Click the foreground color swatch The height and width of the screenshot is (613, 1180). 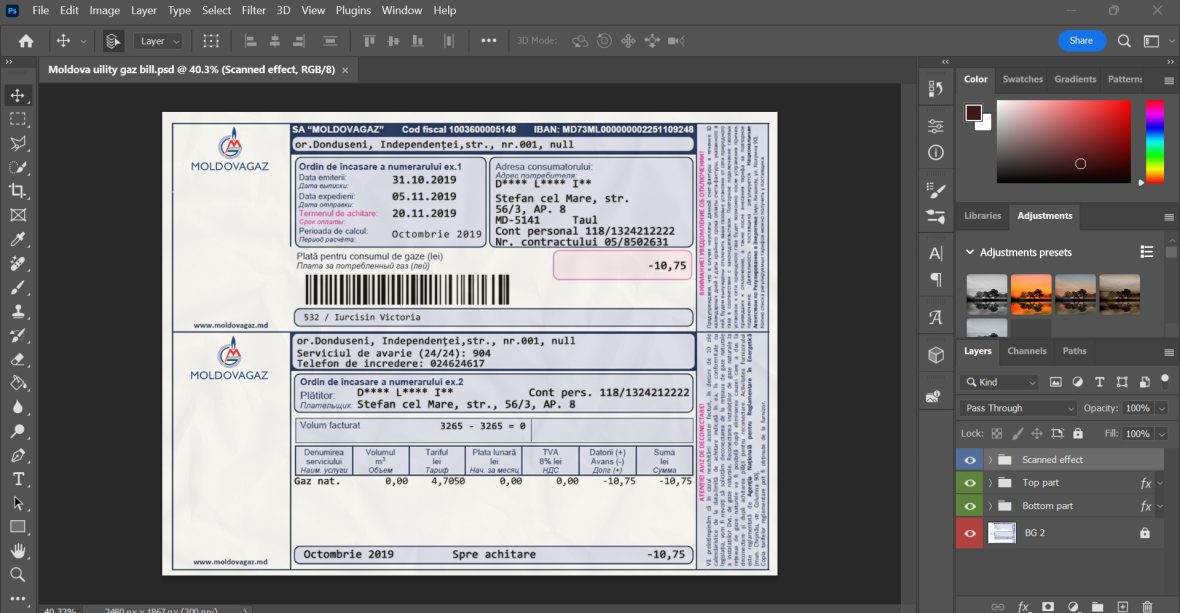coord(973,113)
